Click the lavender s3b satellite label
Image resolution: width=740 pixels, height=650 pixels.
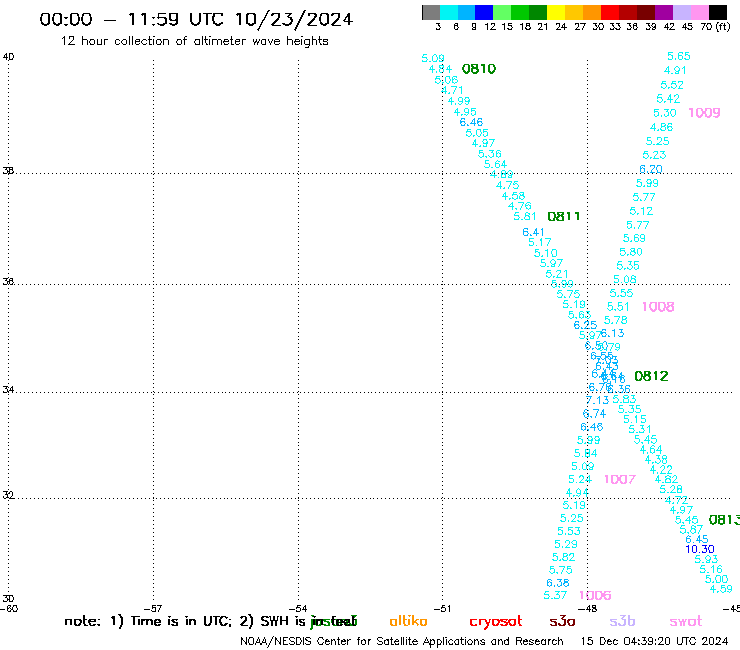click(x=622, y=621)
